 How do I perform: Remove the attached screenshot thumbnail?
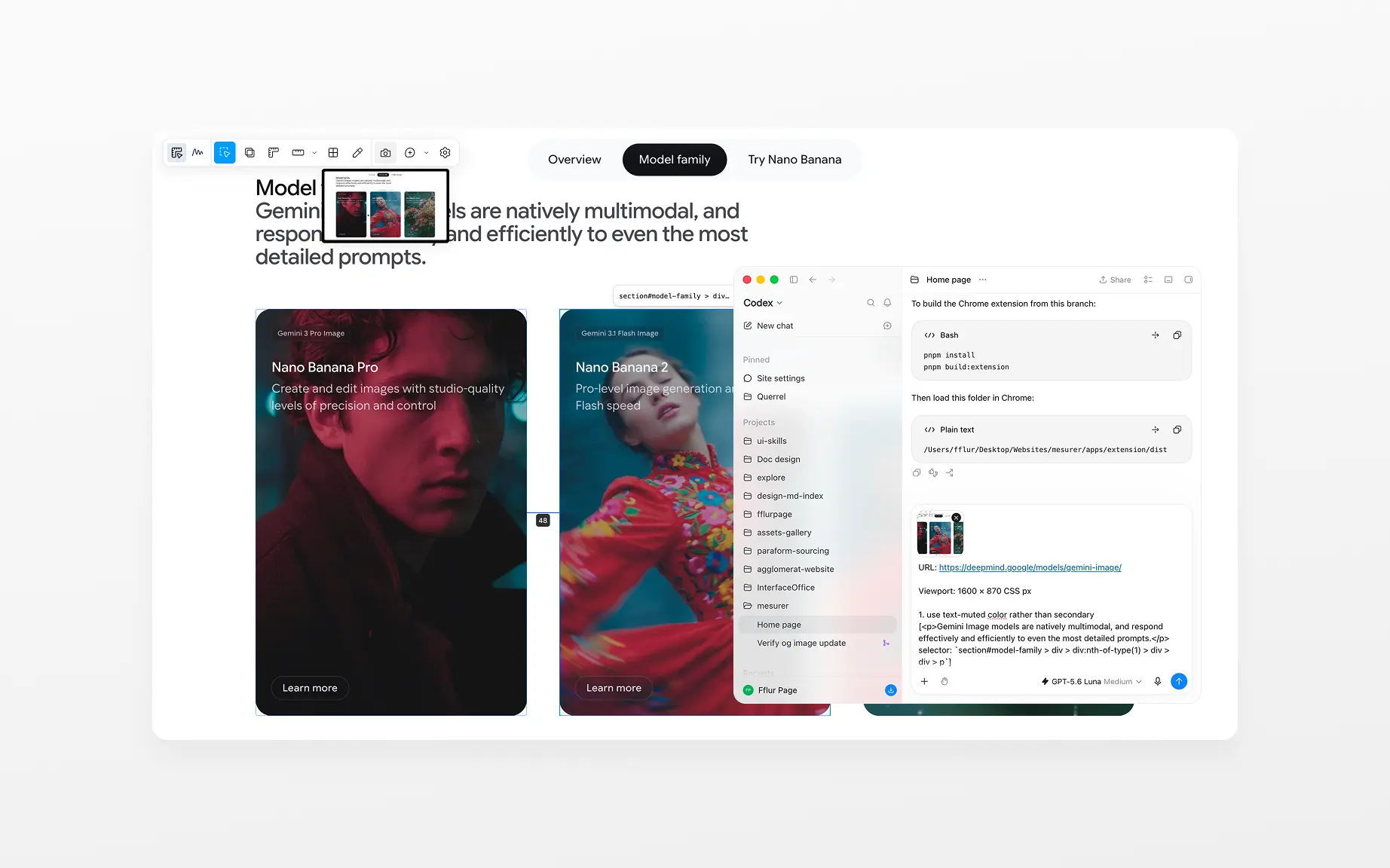pyautogui.click(x=956, y=518)
